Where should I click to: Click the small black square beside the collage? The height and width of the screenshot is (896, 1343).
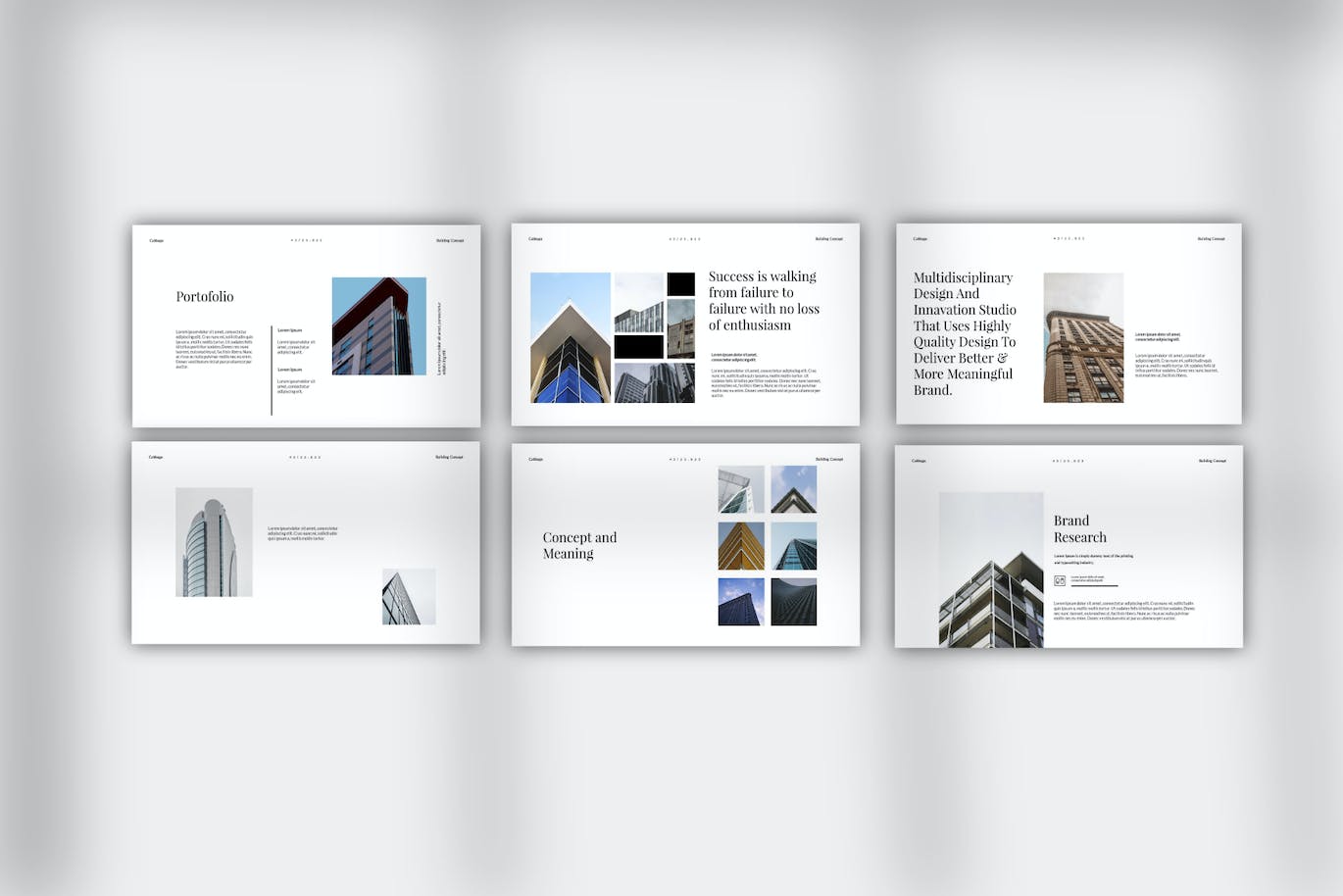click(680, 284)
